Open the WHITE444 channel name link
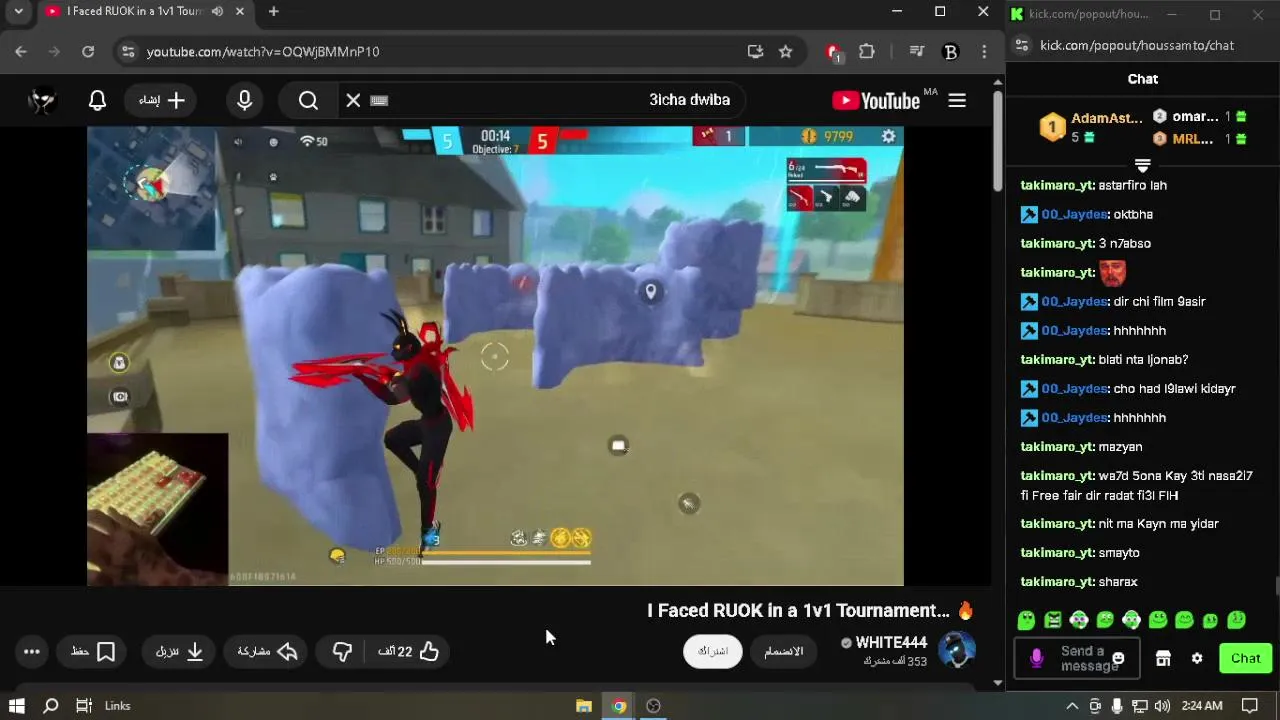This screenshot has width=1280, height=720. pyautogui.click(x=891, y=643)
